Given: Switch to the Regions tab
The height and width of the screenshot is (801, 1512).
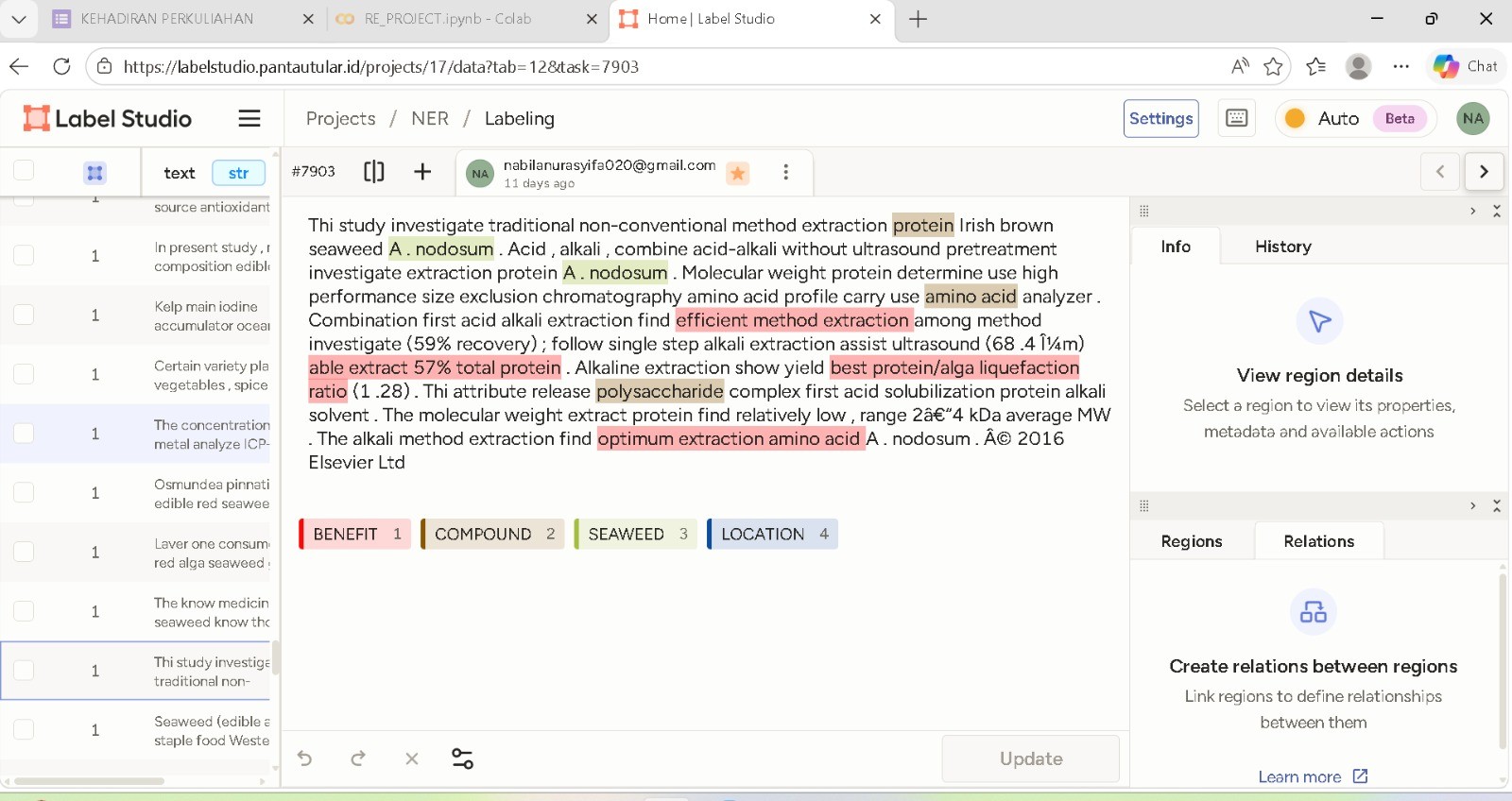Looking at the screenshot, I should [1192, 541].
